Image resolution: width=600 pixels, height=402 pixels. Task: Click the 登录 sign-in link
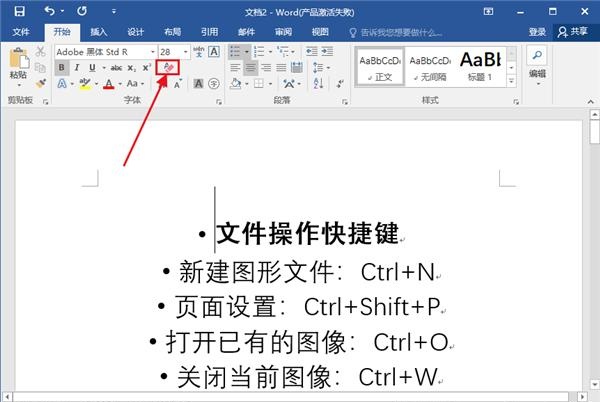(537, 32)
